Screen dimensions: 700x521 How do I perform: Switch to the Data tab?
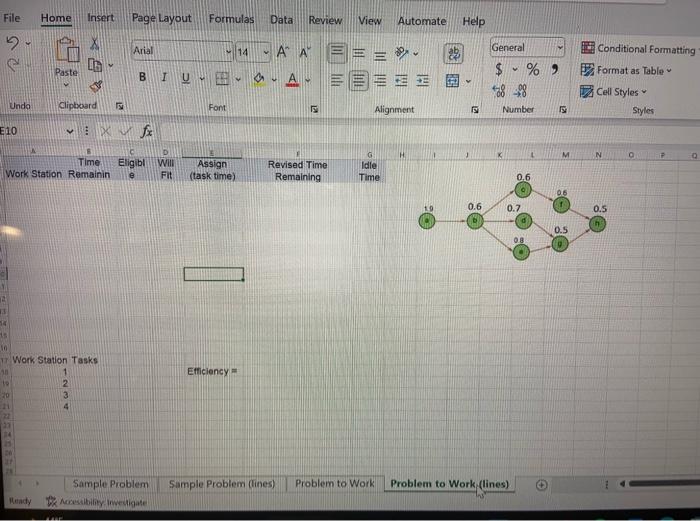[x=282, y=20]
